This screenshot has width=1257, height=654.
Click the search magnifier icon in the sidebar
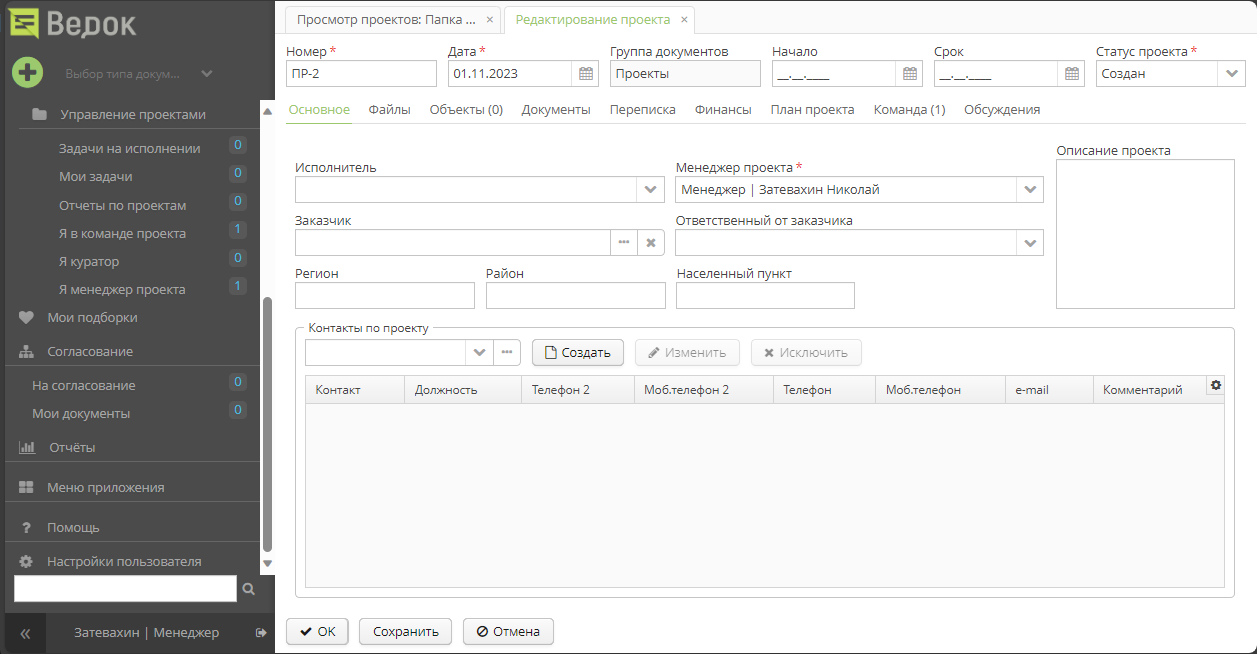pyautogui.click(x=247, y=589)
